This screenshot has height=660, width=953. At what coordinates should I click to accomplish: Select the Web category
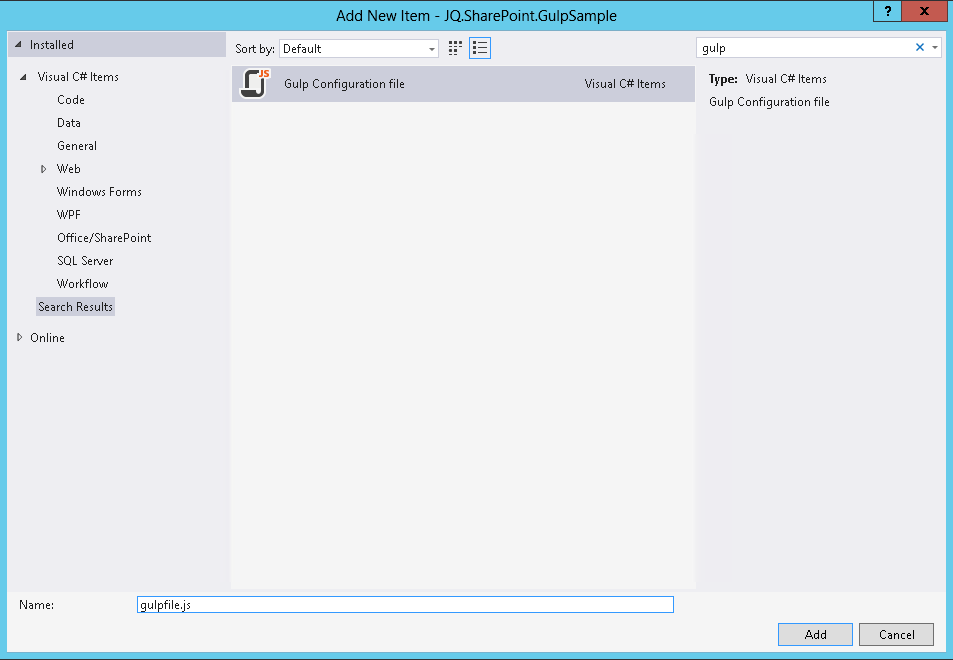point(69,169)
